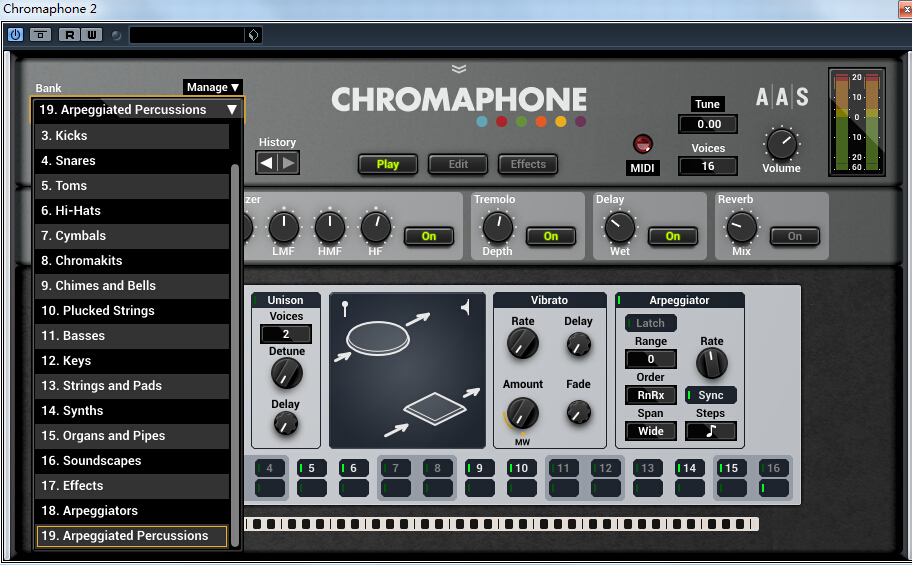912x565 pixels.
Task: Click the Unison Voices value field
Action: point(286,334)
